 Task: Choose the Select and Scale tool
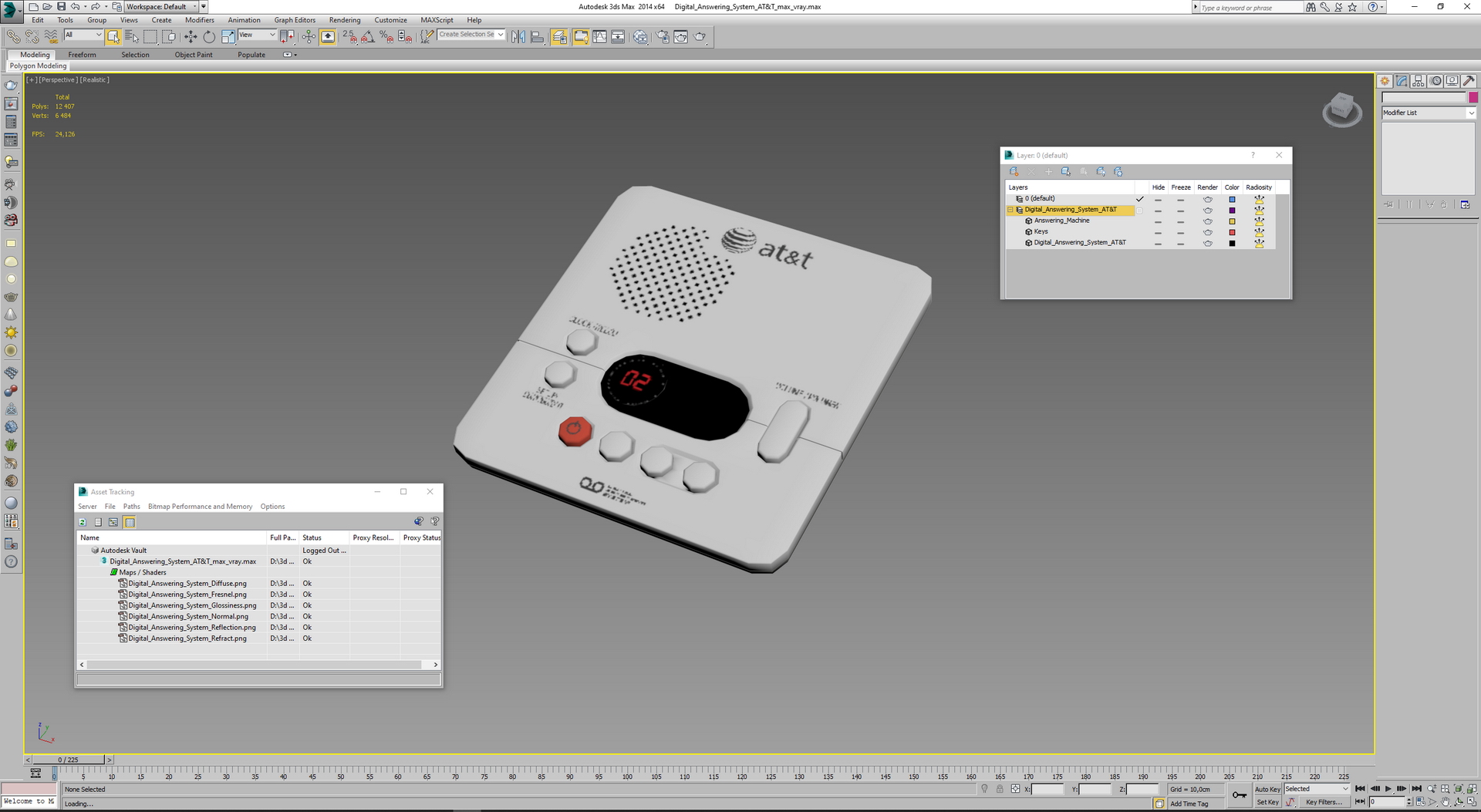pos(228,36)
